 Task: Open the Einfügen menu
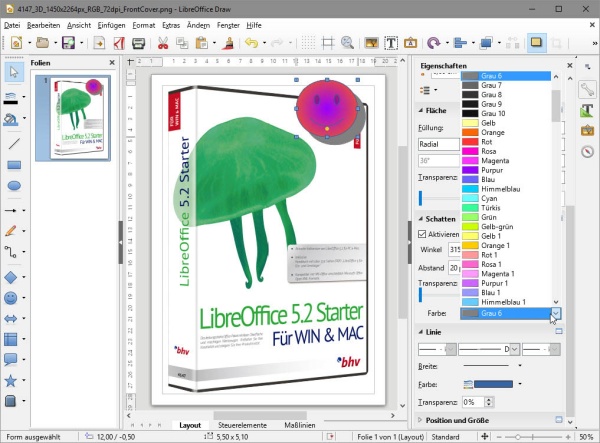pyautogui.click(x=111, y=25)
